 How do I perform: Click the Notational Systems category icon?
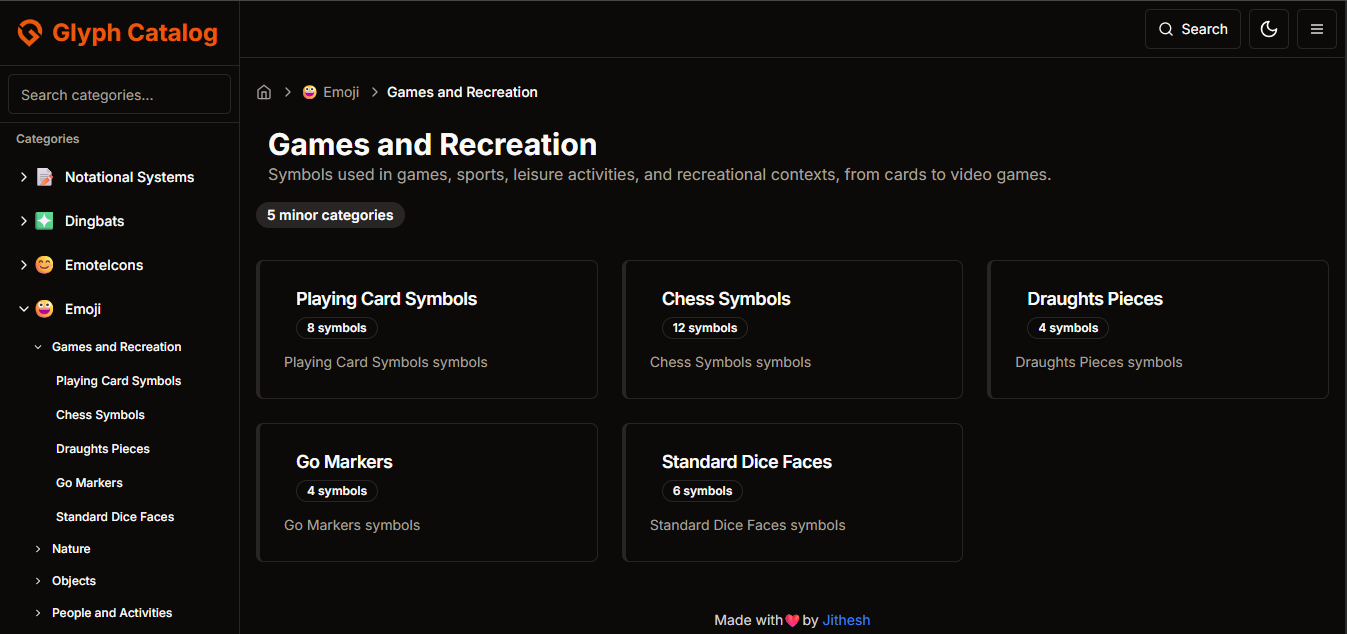point(44,176)
